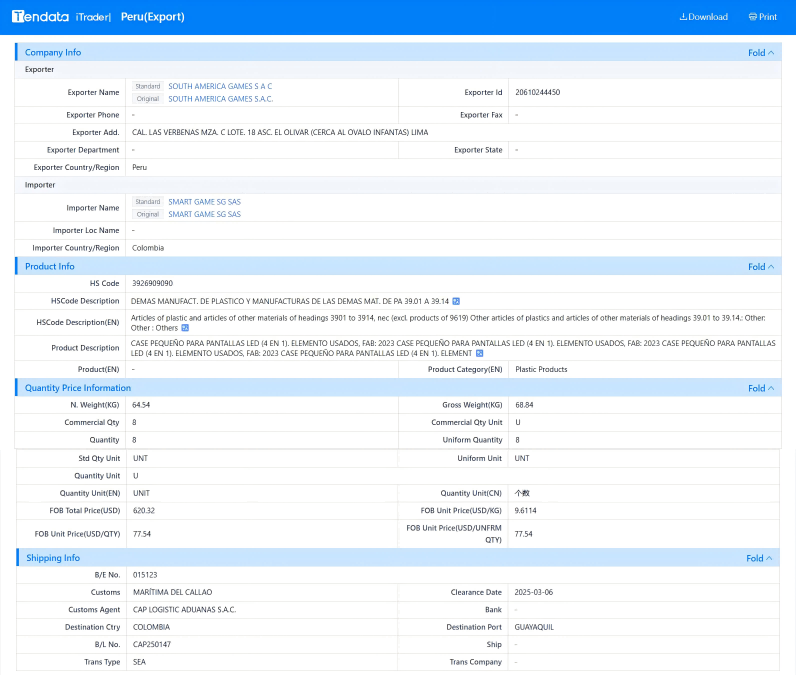Screen dimensions: 796x675
Task: Select Importer Country value Colombia
Action: click(148, 248)
